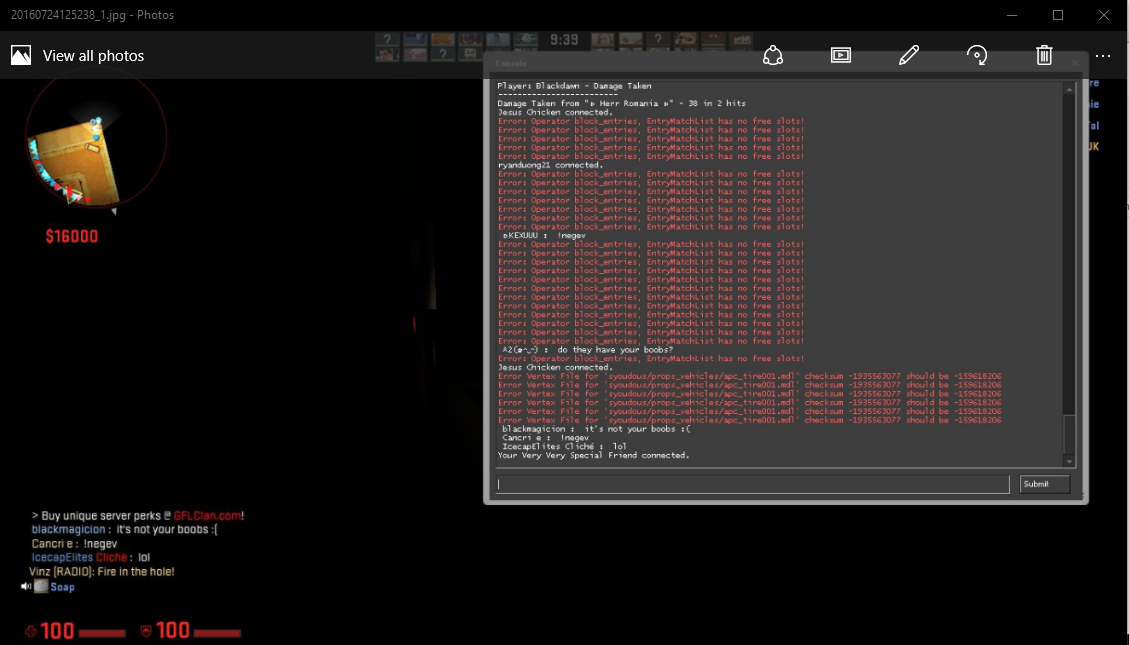Screen dimensions: 1129x645
Task: Focus the console command input field
Action: [x=752, y=484]
